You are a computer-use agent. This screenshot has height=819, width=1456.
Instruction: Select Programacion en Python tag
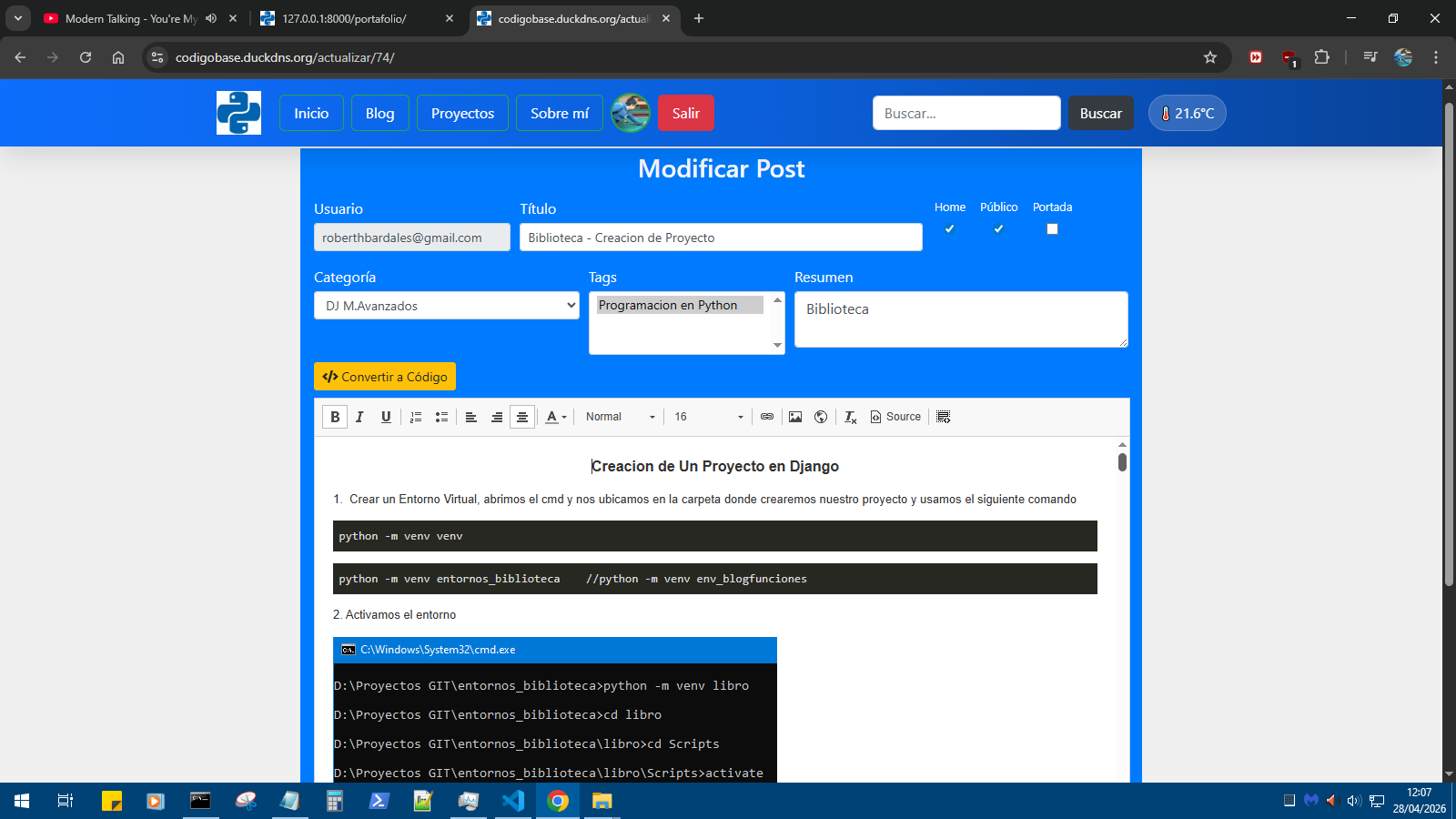coord(680,305)
